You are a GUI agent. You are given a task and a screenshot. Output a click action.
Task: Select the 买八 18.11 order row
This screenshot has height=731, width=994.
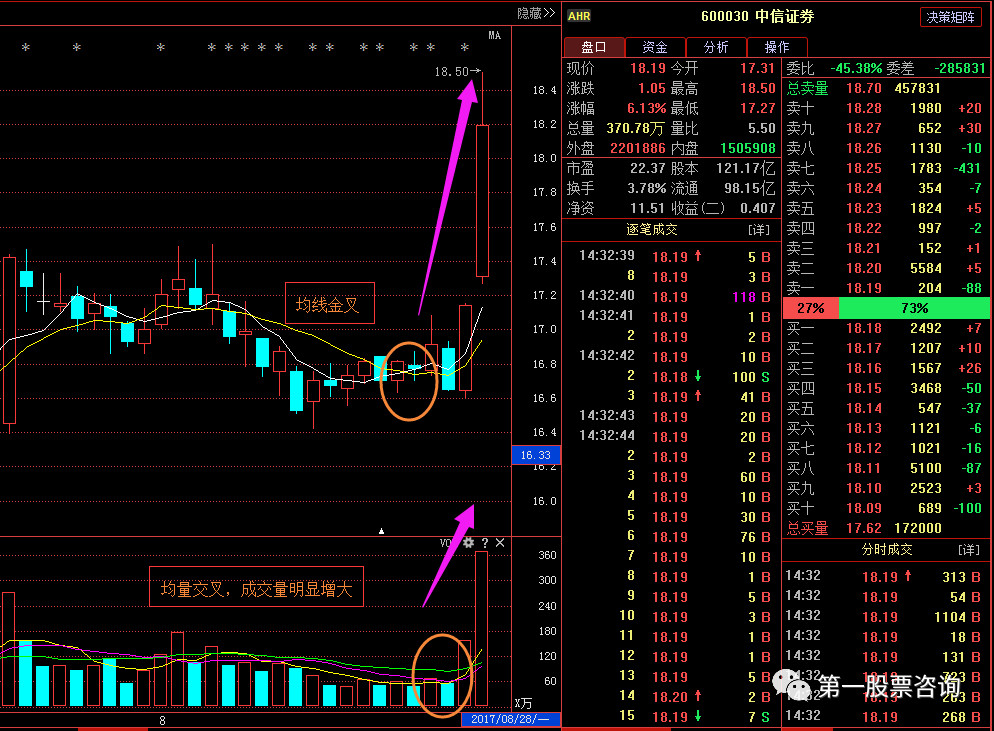(x=885, y=468)
